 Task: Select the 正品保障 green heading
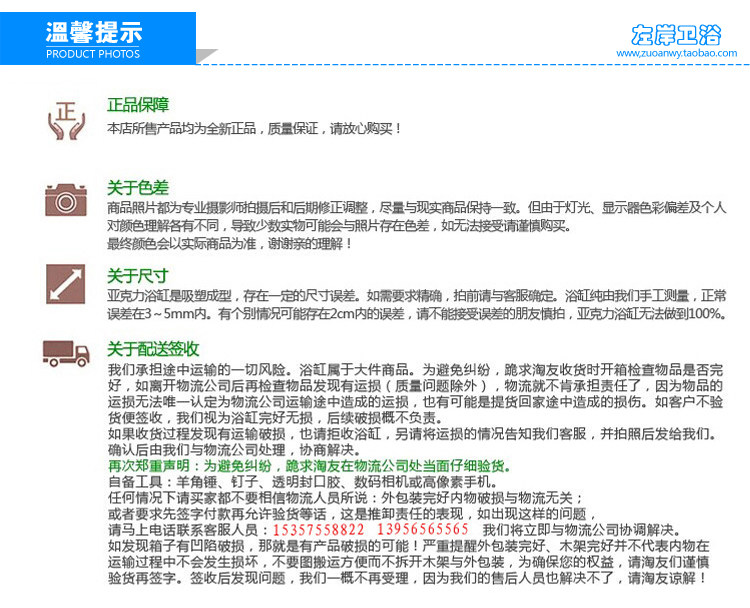(x=138, y=105)
